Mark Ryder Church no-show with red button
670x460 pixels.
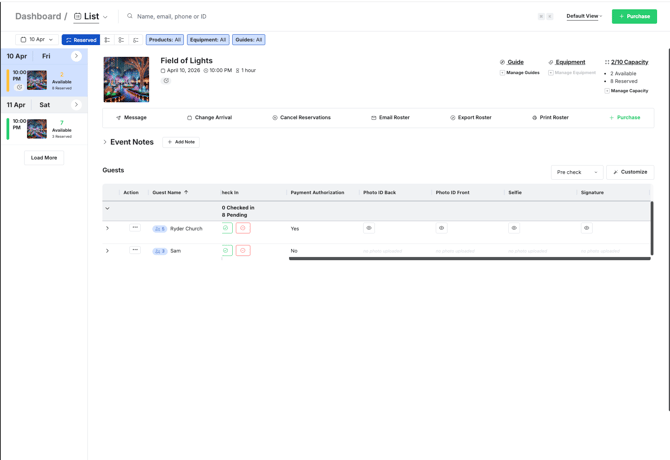click(x=243, y=228)
